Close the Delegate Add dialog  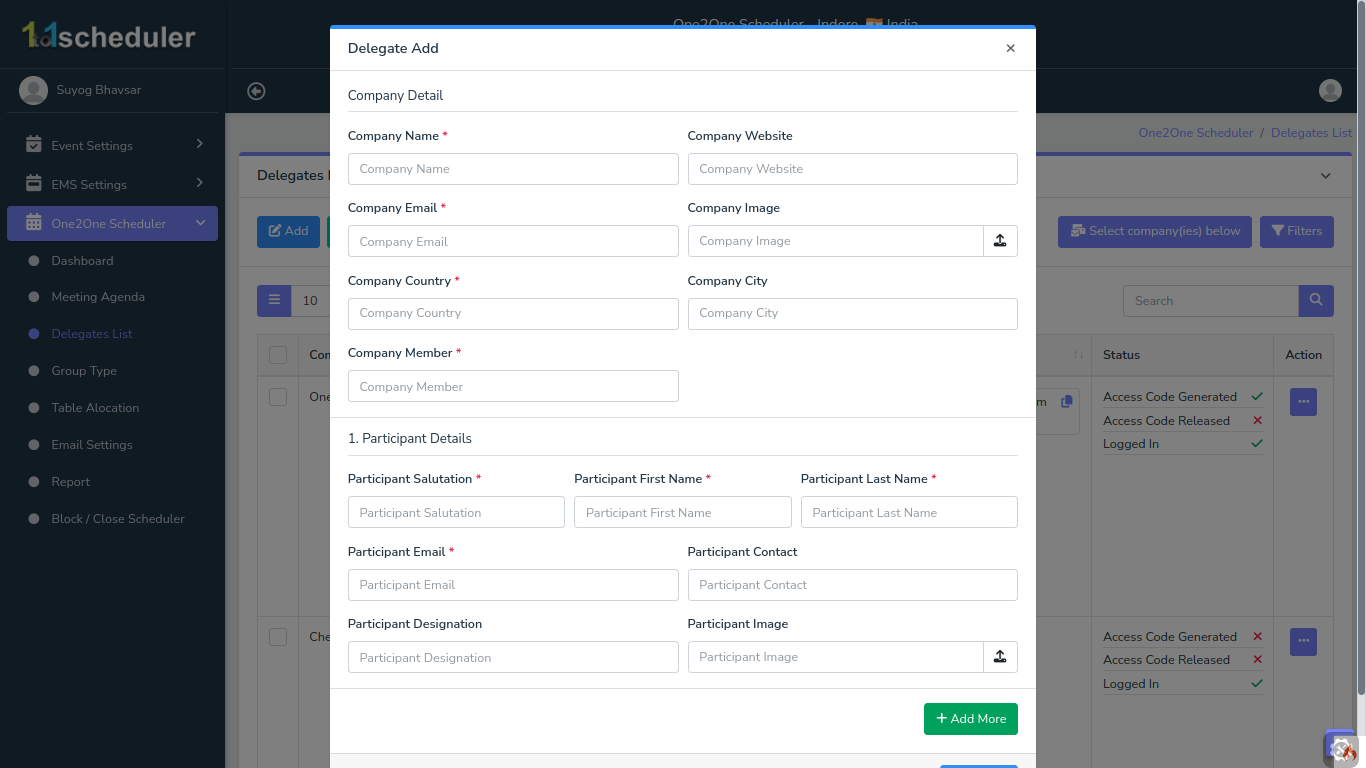[1010, 48]
